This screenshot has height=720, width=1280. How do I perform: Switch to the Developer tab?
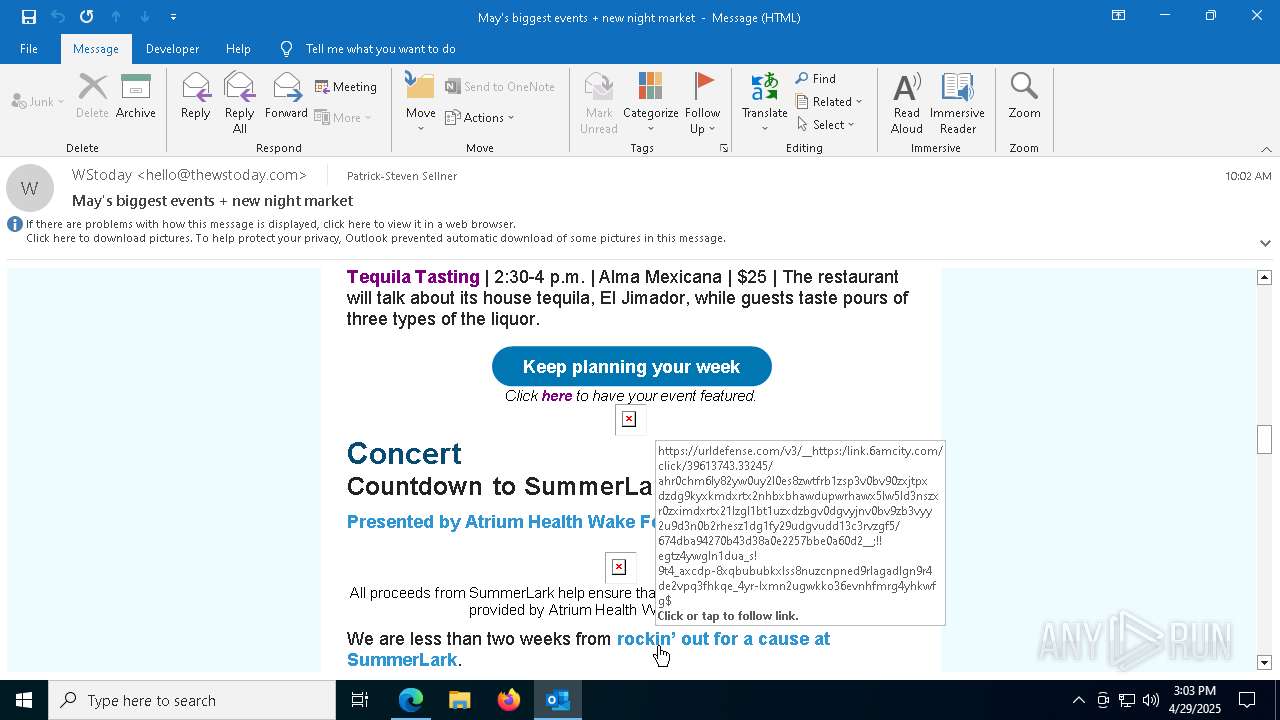click(172, 48)
